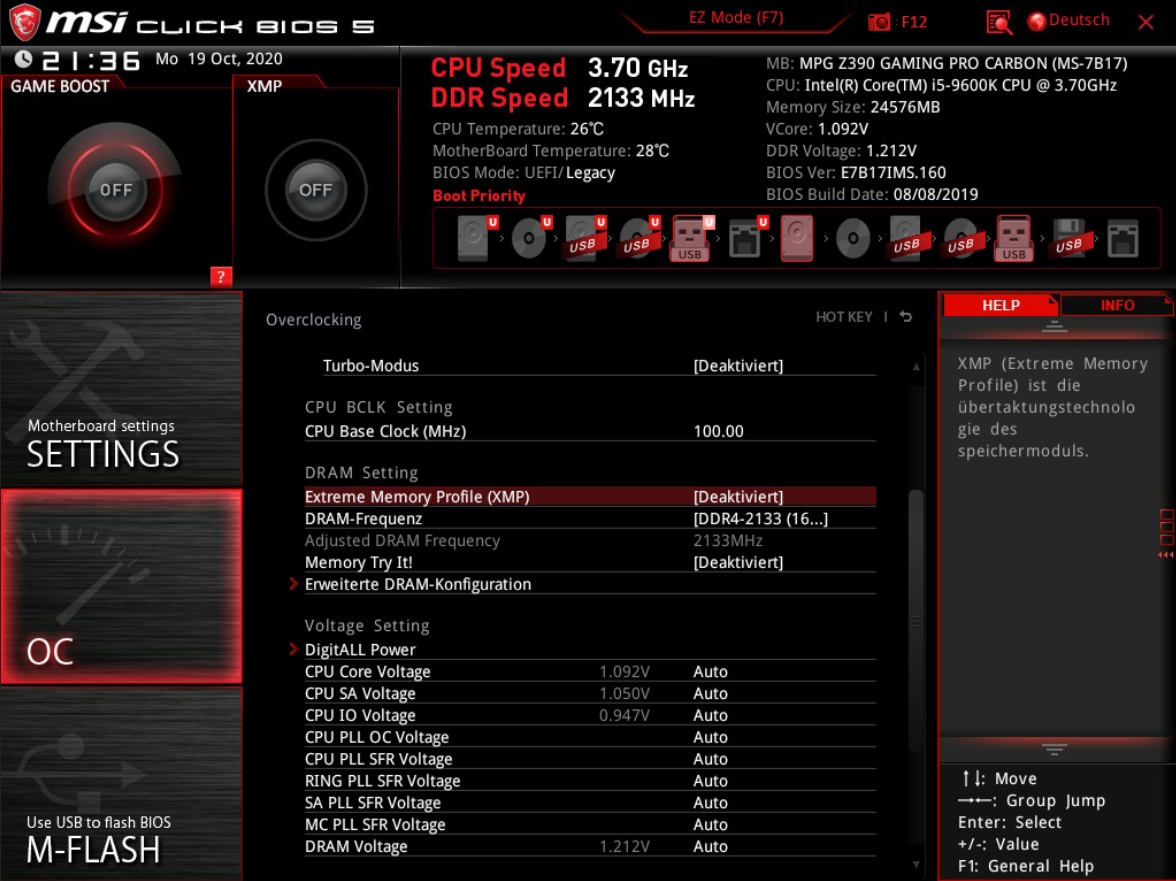Close the BIOS with the red X

(1145, 22)
